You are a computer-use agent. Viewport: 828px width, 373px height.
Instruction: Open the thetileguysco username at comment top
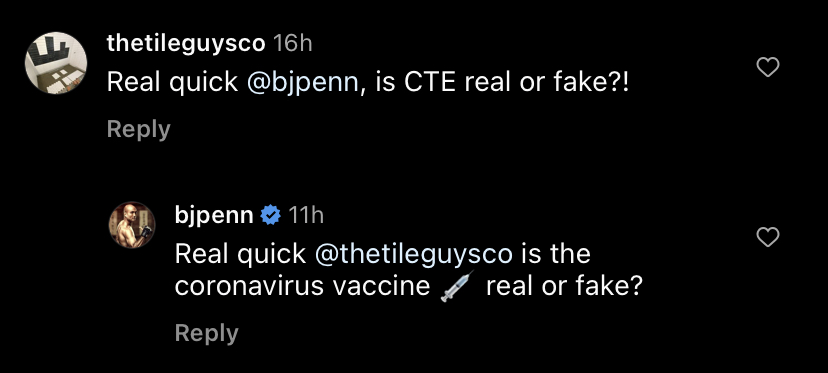click(186, 43)
